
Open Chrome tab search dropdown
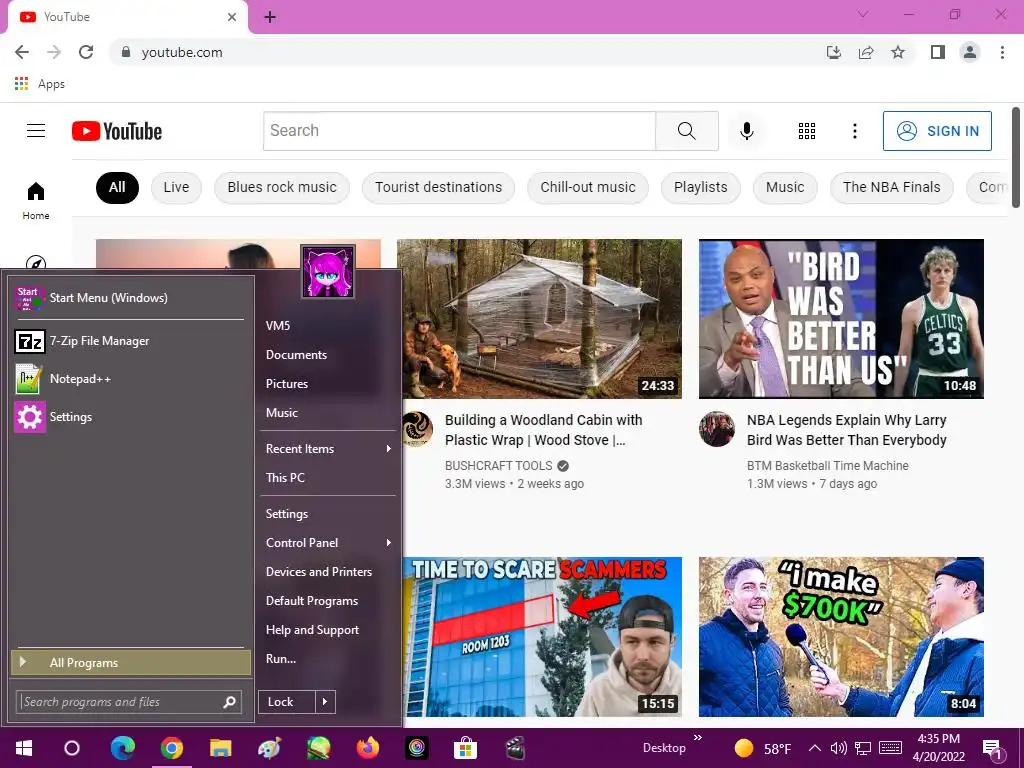(863, 14)
